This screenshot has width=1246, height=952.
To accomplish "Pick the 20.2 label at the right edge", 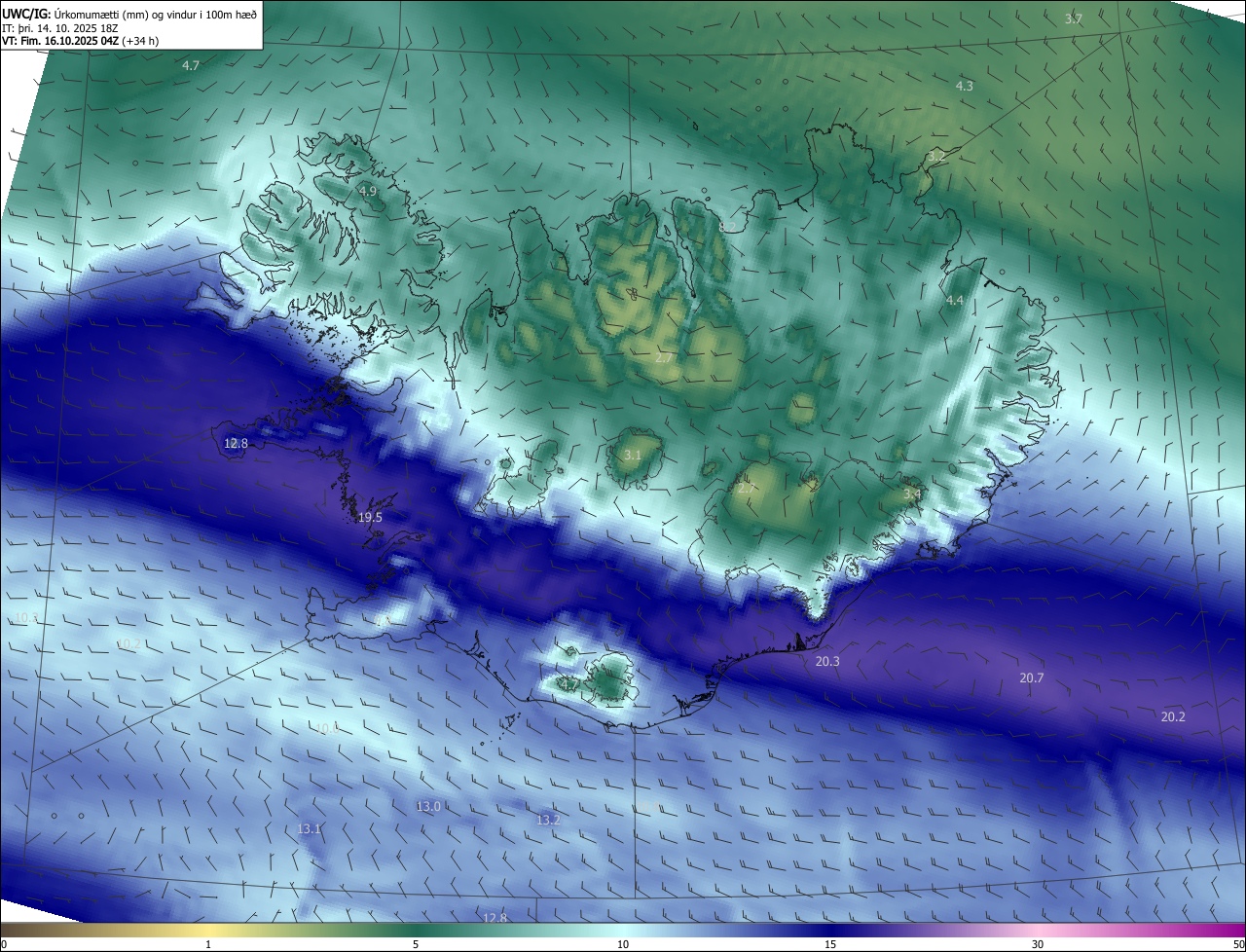I will 1173,716.
